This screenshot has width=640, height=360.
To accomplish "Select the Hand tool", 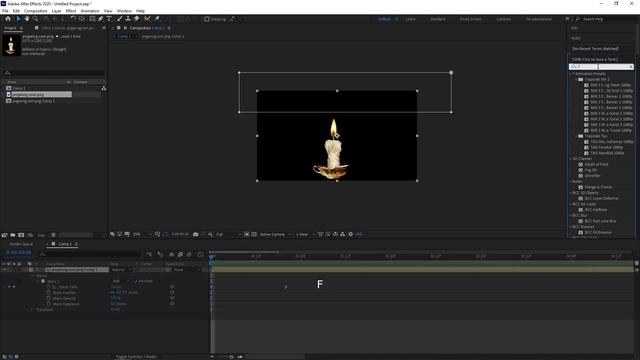I will [27, 19].
